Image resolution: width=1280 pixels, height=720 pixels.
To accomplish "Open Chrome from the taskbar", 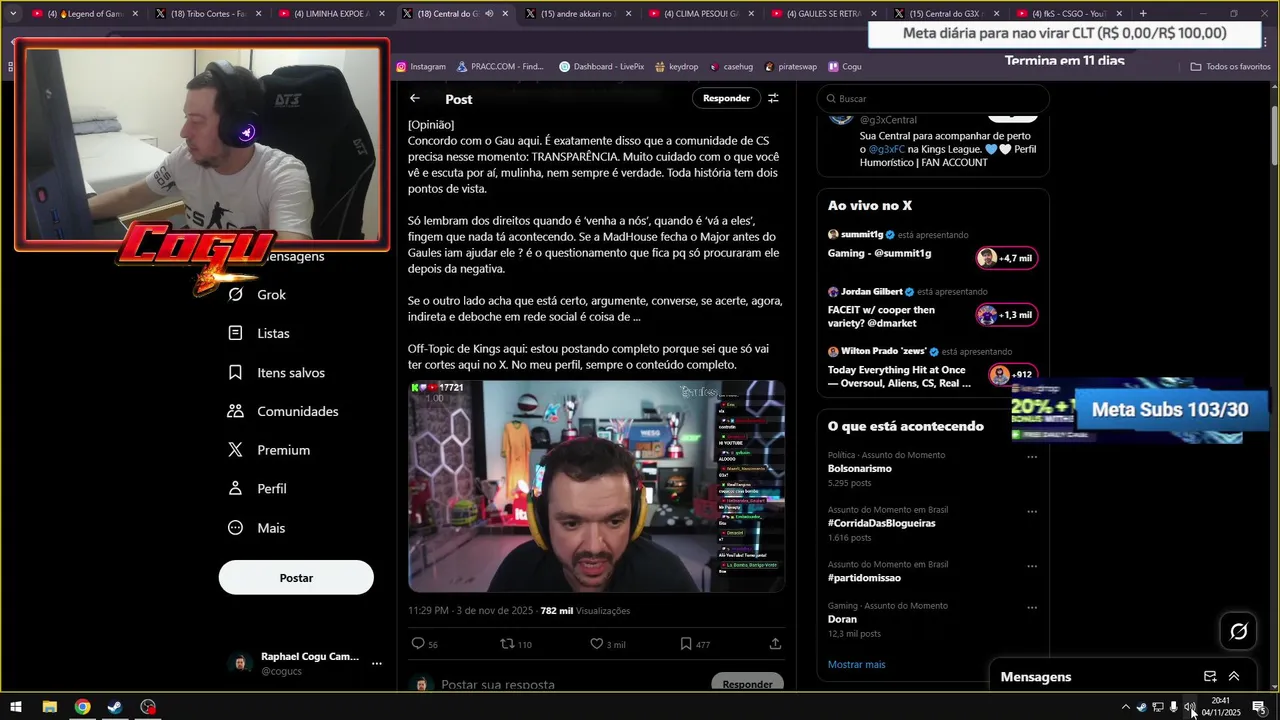I will coord(82,707).
